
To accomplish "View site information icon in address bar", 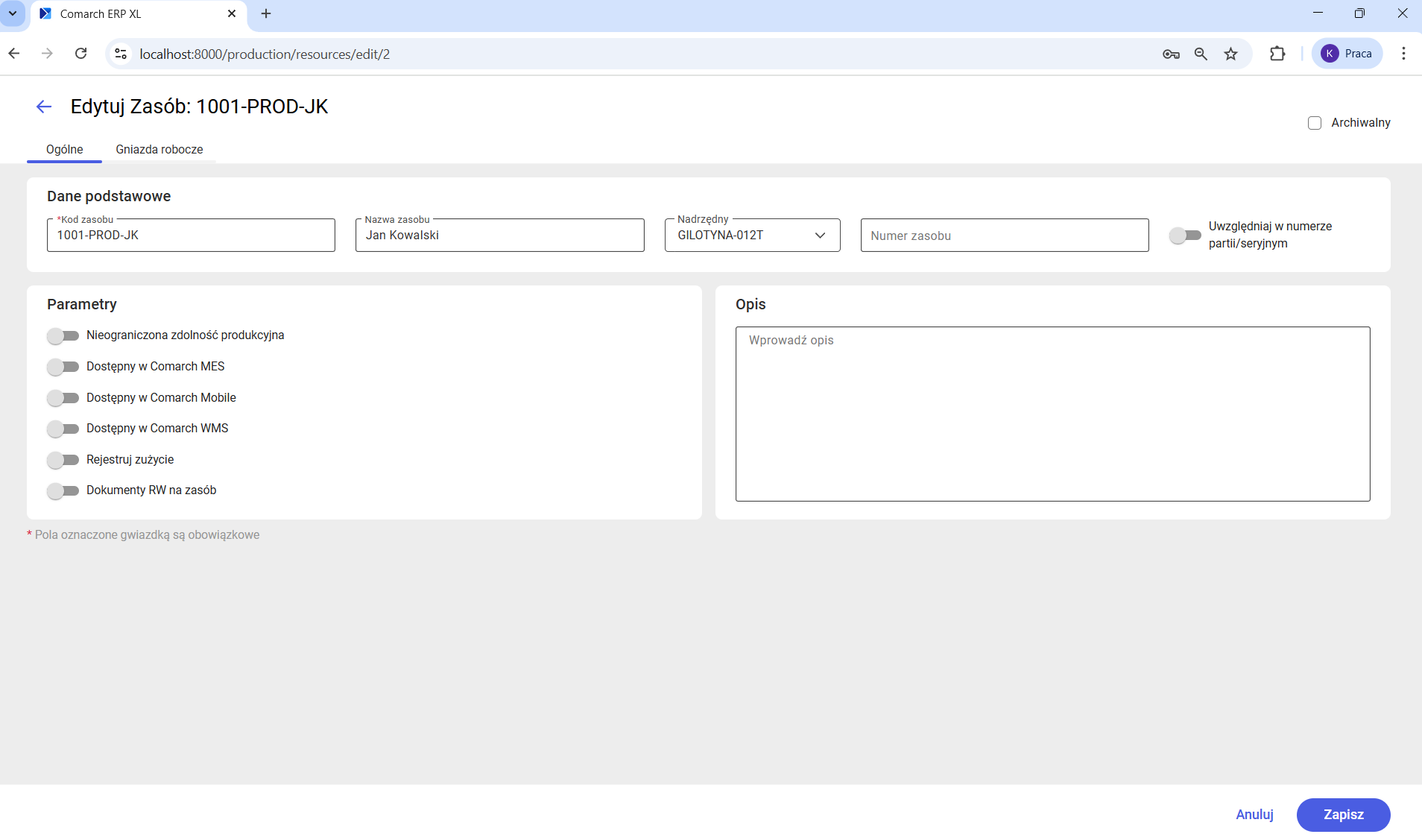I will pos(121,54).
